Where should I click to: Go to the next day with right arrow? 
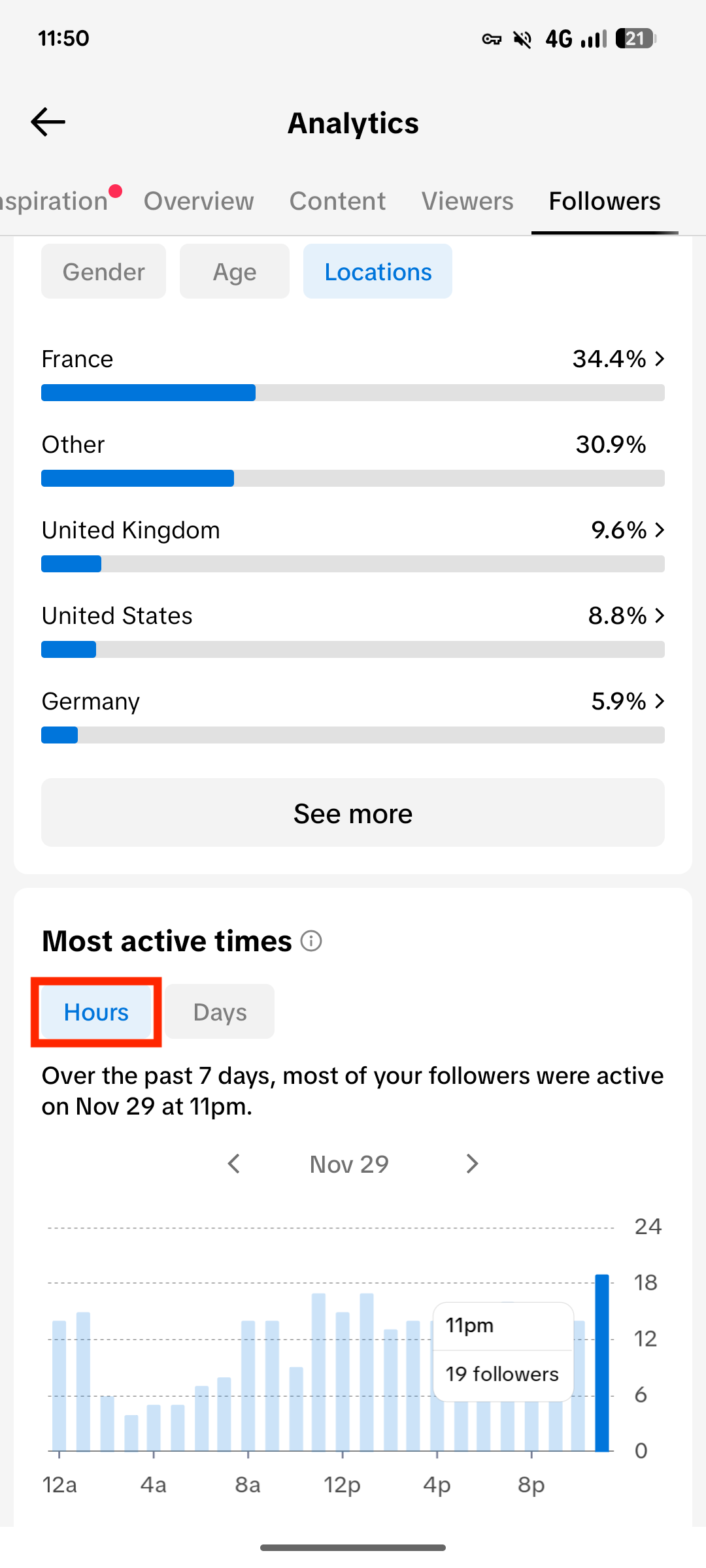pyautogui.click(x=472, y=1164)
